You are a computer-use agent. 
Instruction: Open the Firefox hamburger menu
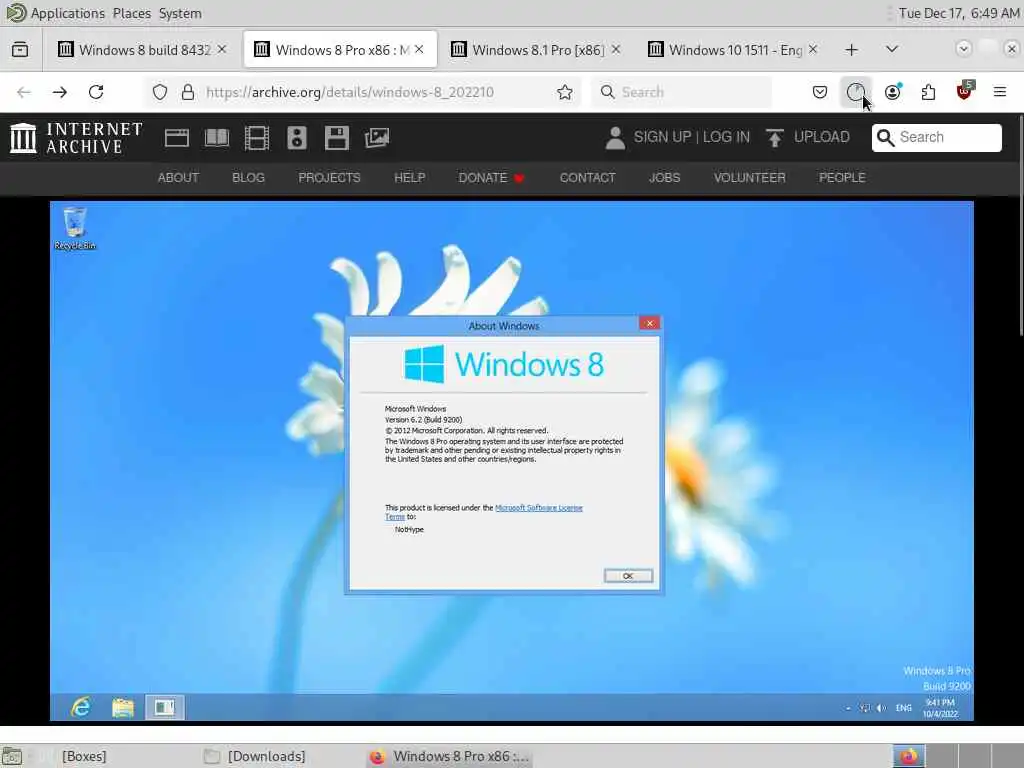[1000, 92]
